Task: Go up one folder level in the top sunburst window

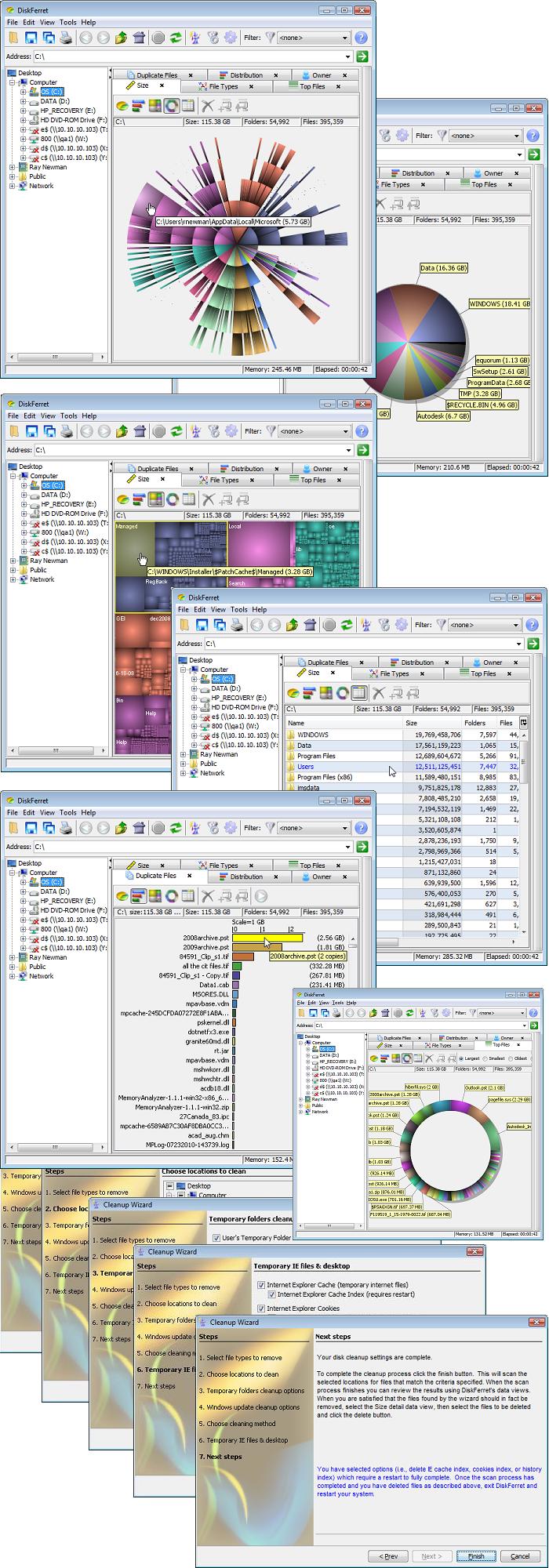Action: coord(121,38)
